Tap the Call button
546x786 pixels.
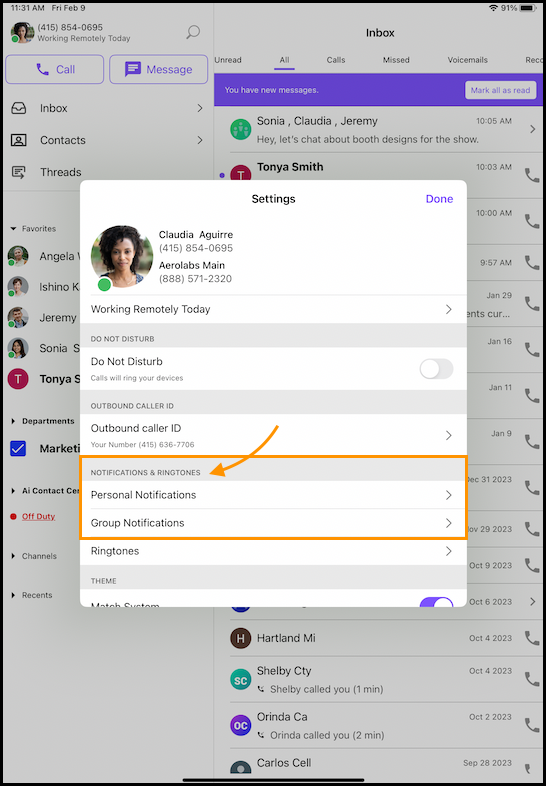pyautogui.click(x=55, y=69)
